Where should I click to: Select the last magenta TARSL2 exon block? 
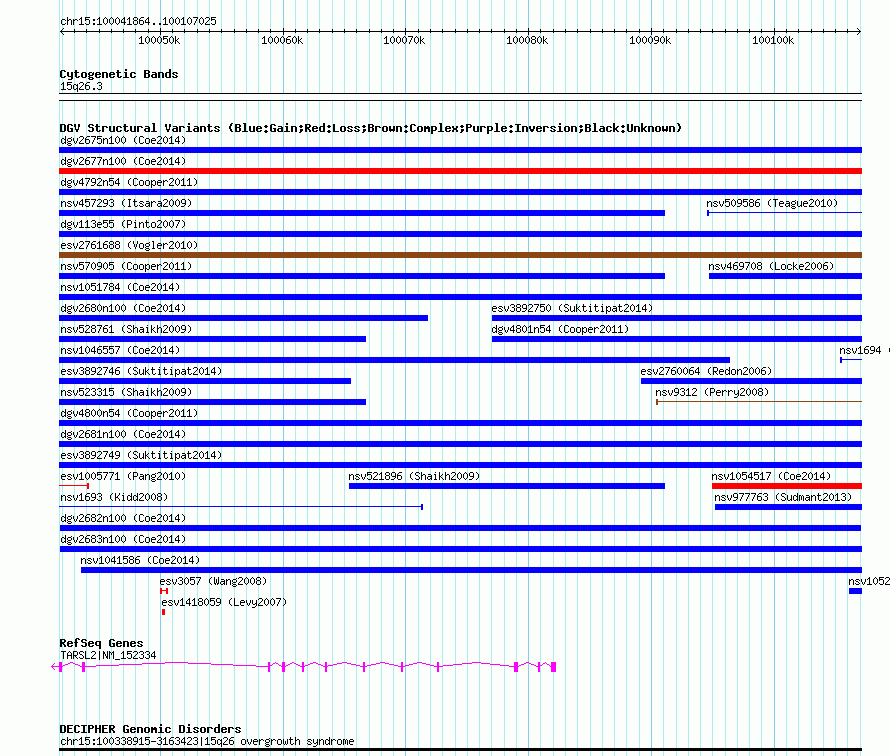tap(553, 667)
